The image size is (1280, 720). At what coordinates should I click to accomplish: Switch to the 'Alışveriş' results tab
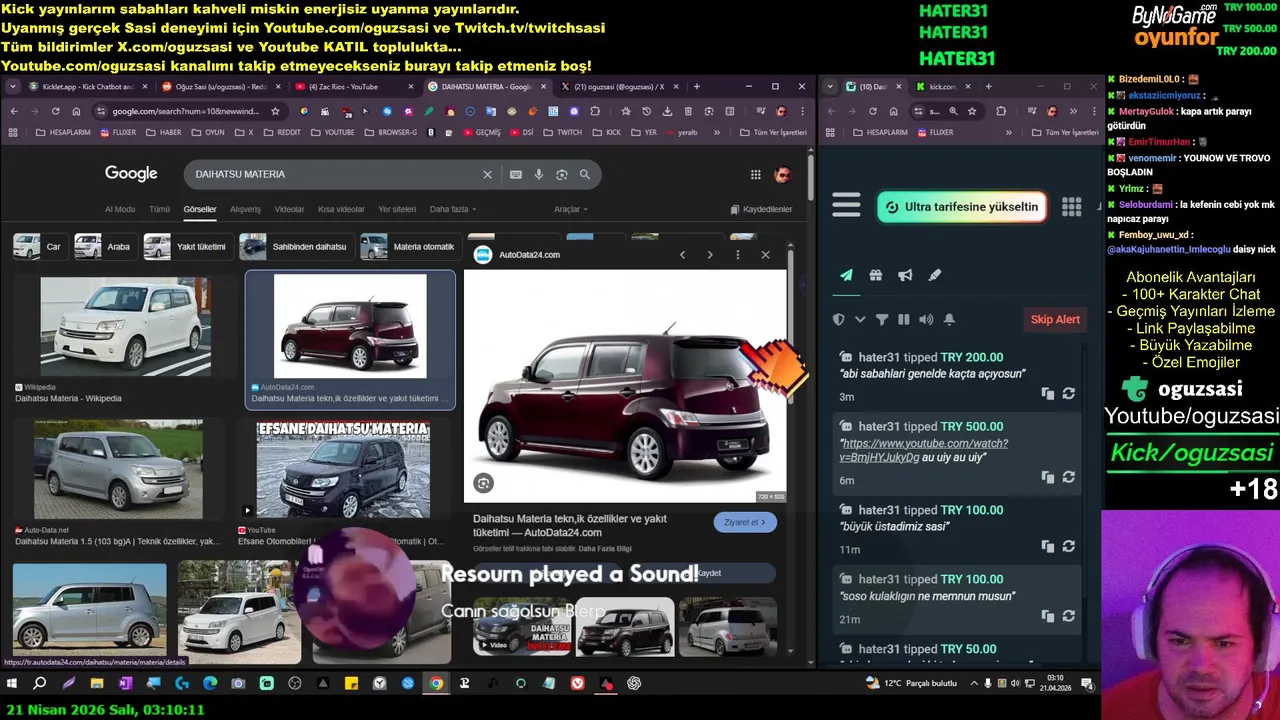(x=245, y=209)
